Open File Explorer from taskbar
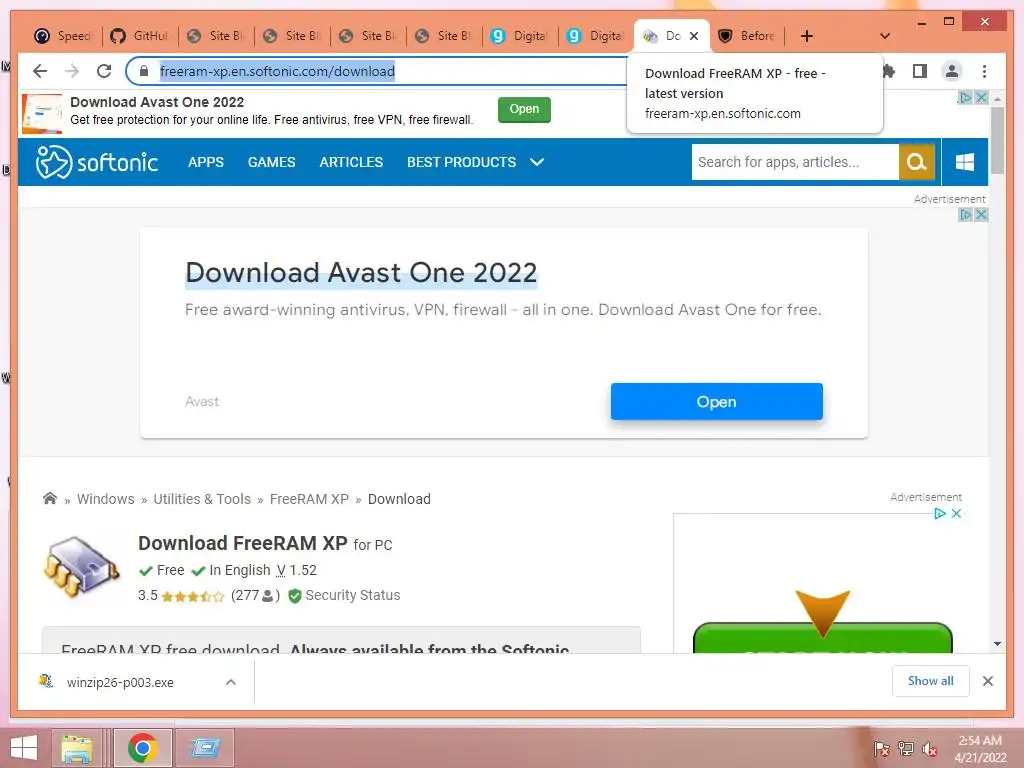This screenshot has width=1024, height=768. tap(76, 748)
